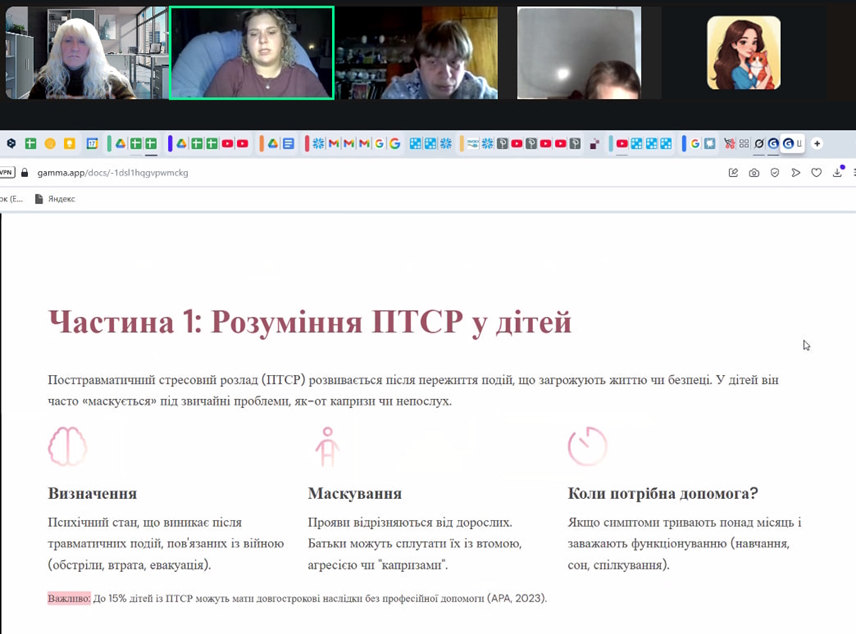Click the lock site-security icon beside URL
The width and height of the screenshot is (856, 634).
tap(25, 172)
